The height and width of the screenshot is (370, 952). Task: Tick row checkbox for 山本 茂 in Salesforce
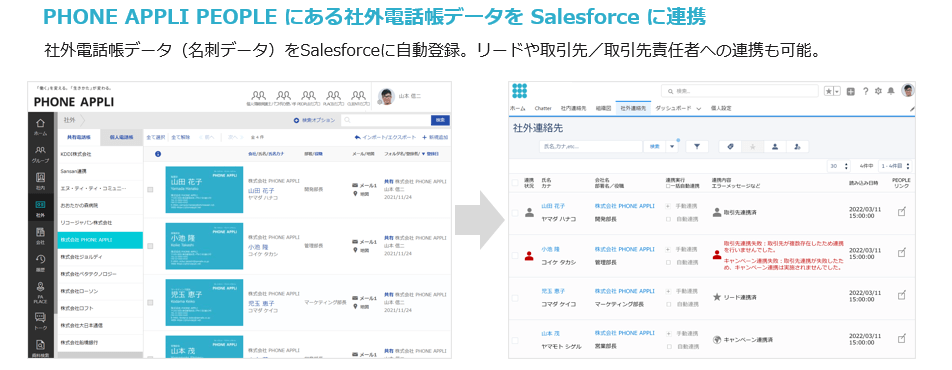515,340
